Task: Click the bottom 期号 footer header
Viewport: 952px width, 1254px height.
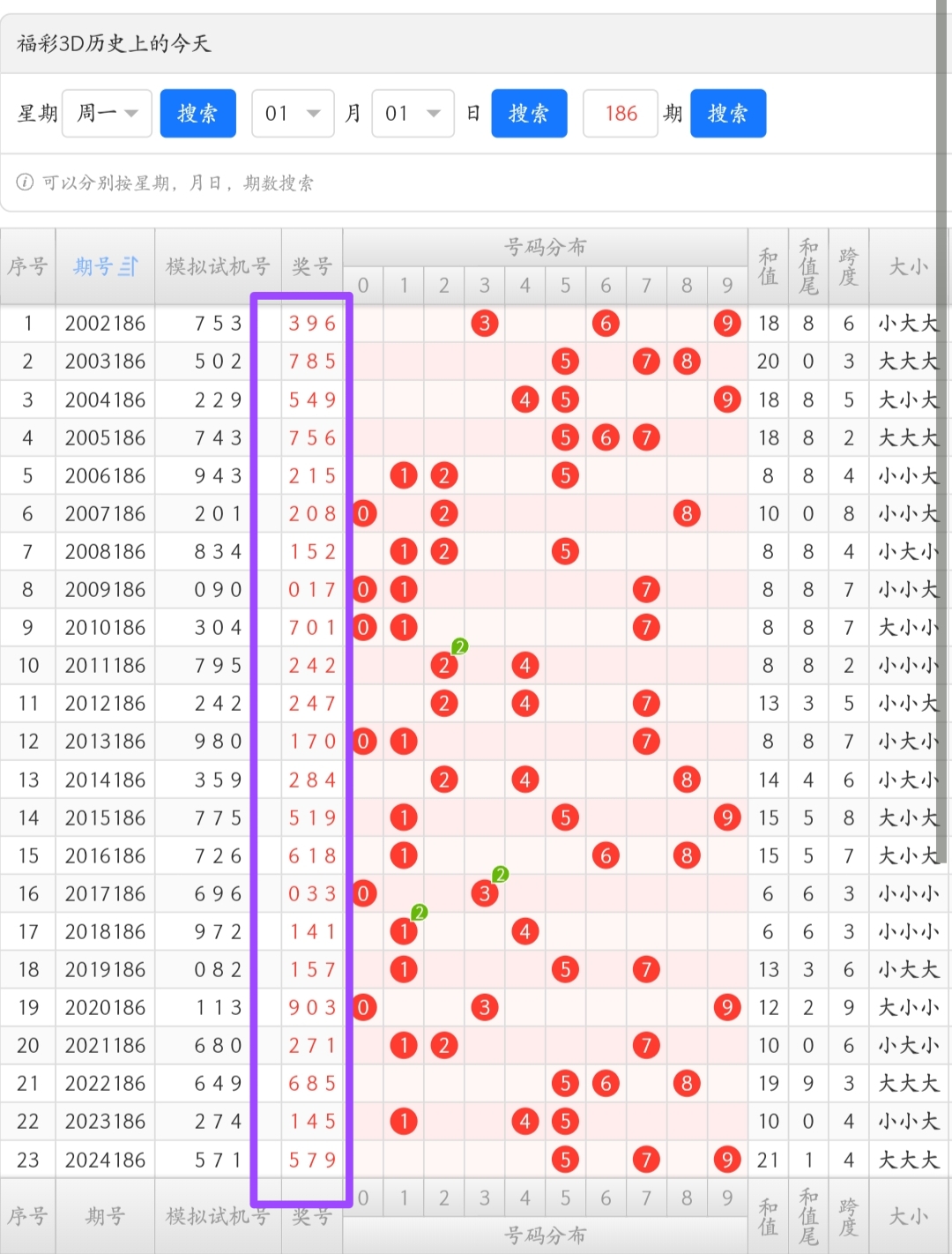Action: point(105,1217)
